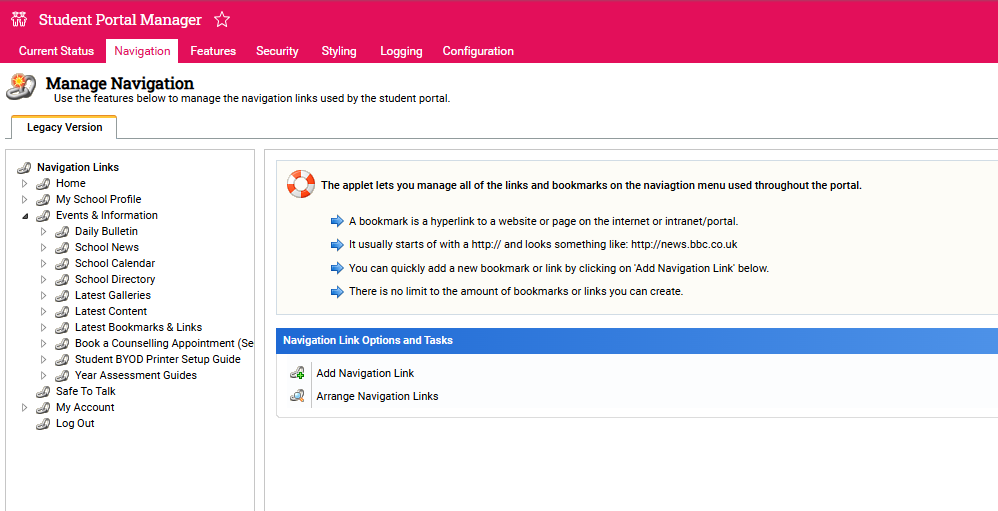Click the chain icon beside Safe To Talk
Viewport: 998px width, 511px height.
43,392
